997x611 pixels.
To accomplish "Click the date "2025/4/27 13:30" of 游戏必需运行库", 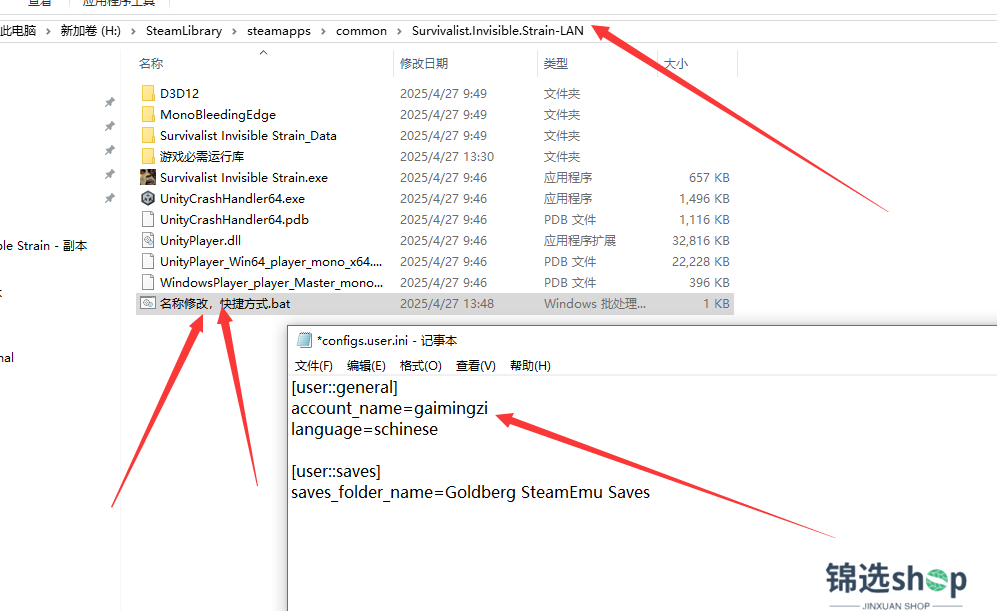I will coord(446,156).
